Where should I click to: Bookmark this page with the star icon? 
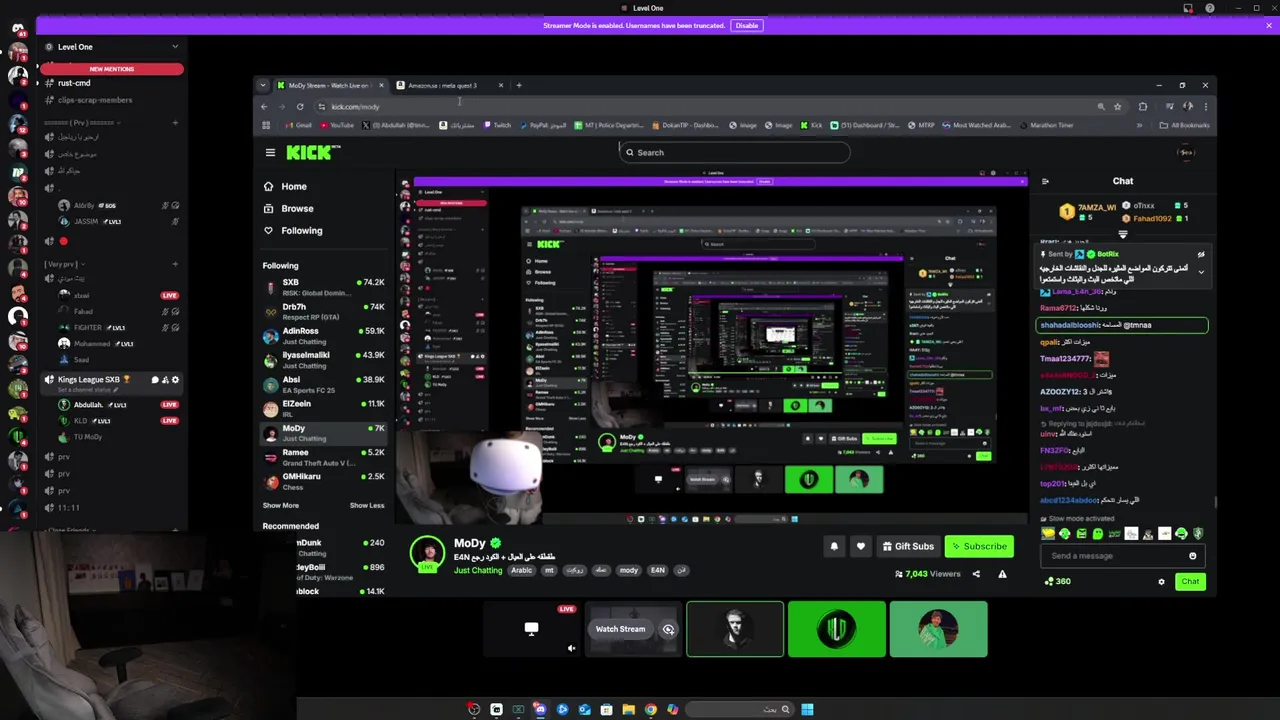pyautogui.click(x=1118, y=106)
